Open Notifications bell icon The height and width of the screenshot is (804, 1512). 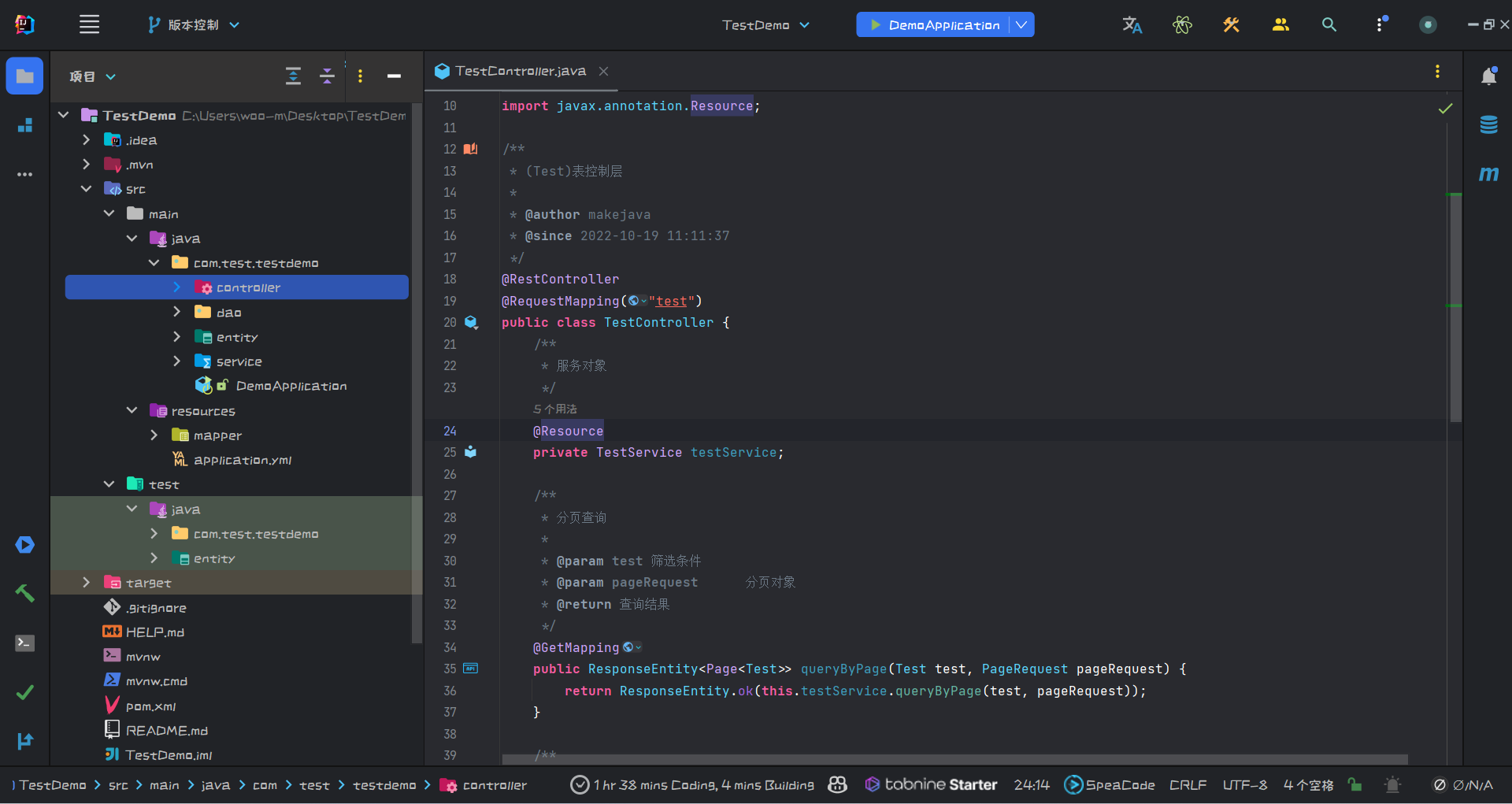(x=1488, y=76)
